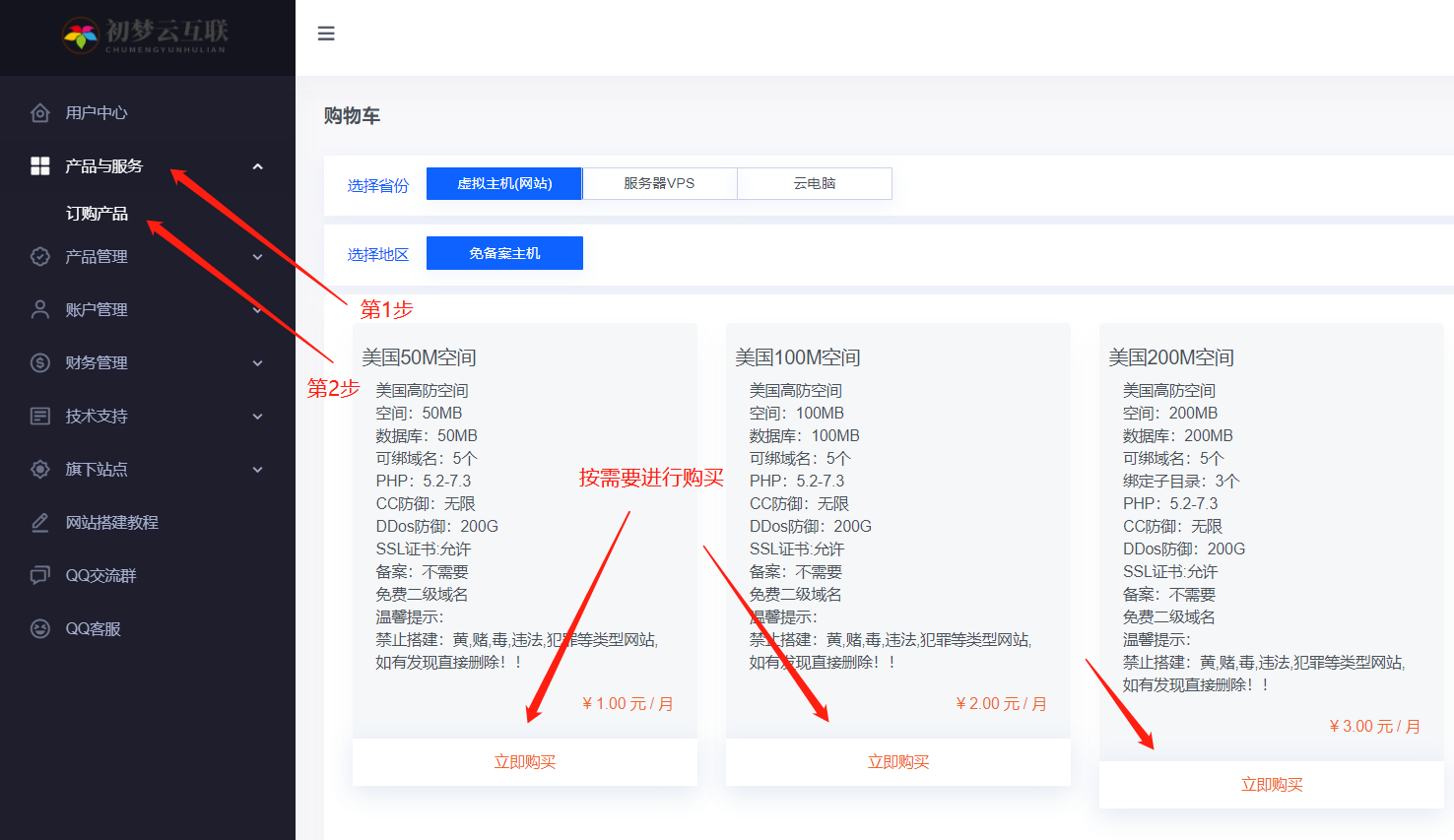Open 账户管理 via its person icon
This screenshot has height=840, width=1454.
(x=39, y=309)
